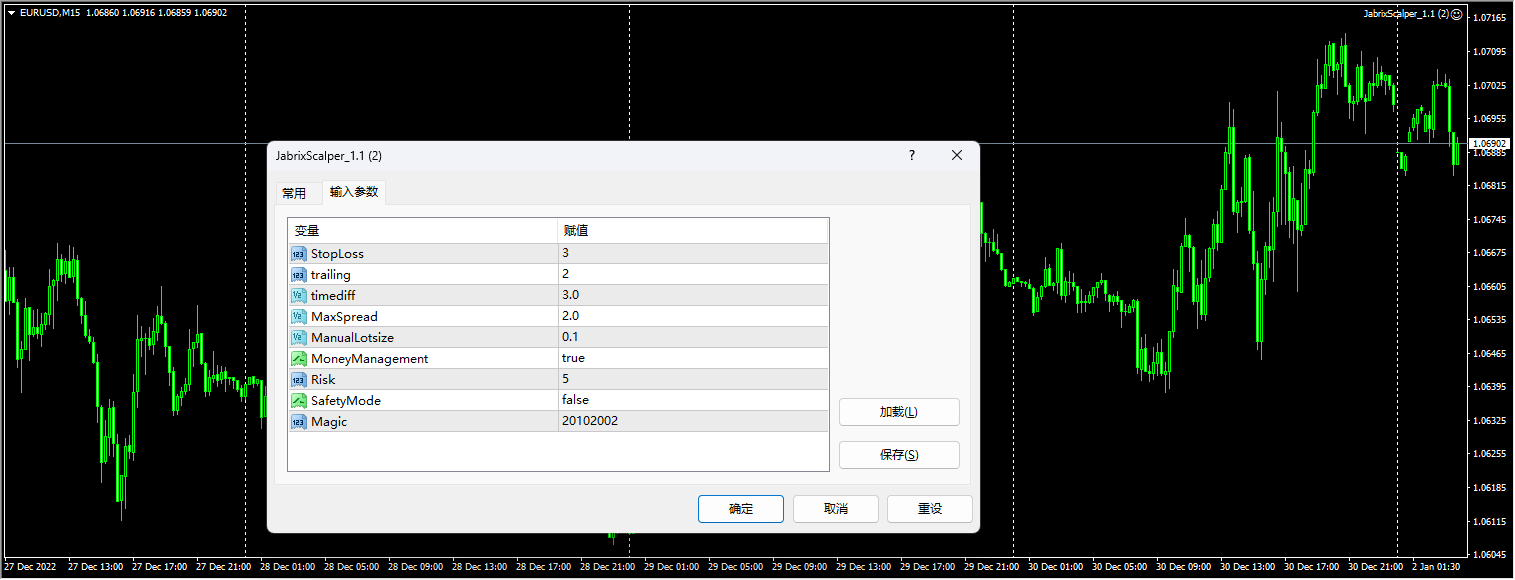
Task: Click the Va icon next to MaxSpread
Action: pyautogui.click(x=298, y=316)
